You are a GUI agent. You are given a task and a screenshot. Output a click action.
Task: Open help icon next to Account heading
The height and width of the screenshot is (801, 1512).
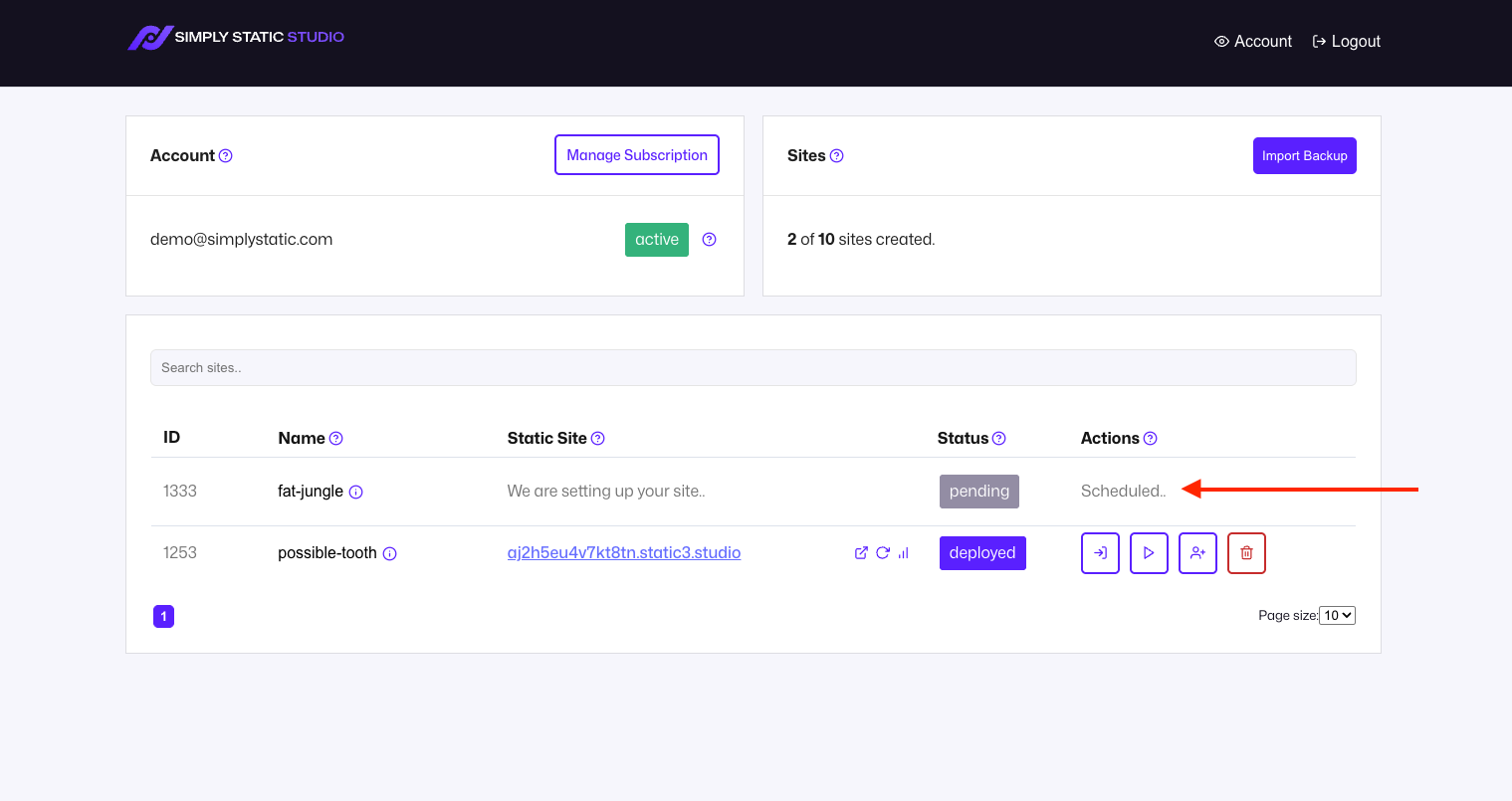(x=226, y=156)
